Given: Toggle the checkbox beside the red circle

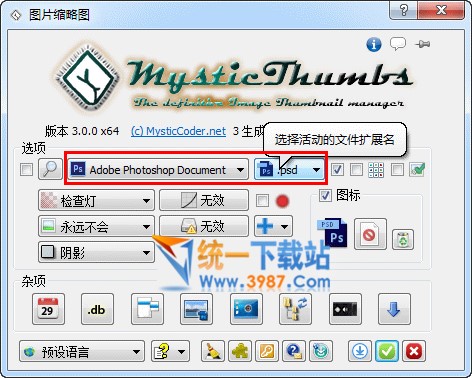Looking at the screenshot, I should (262, 201).
